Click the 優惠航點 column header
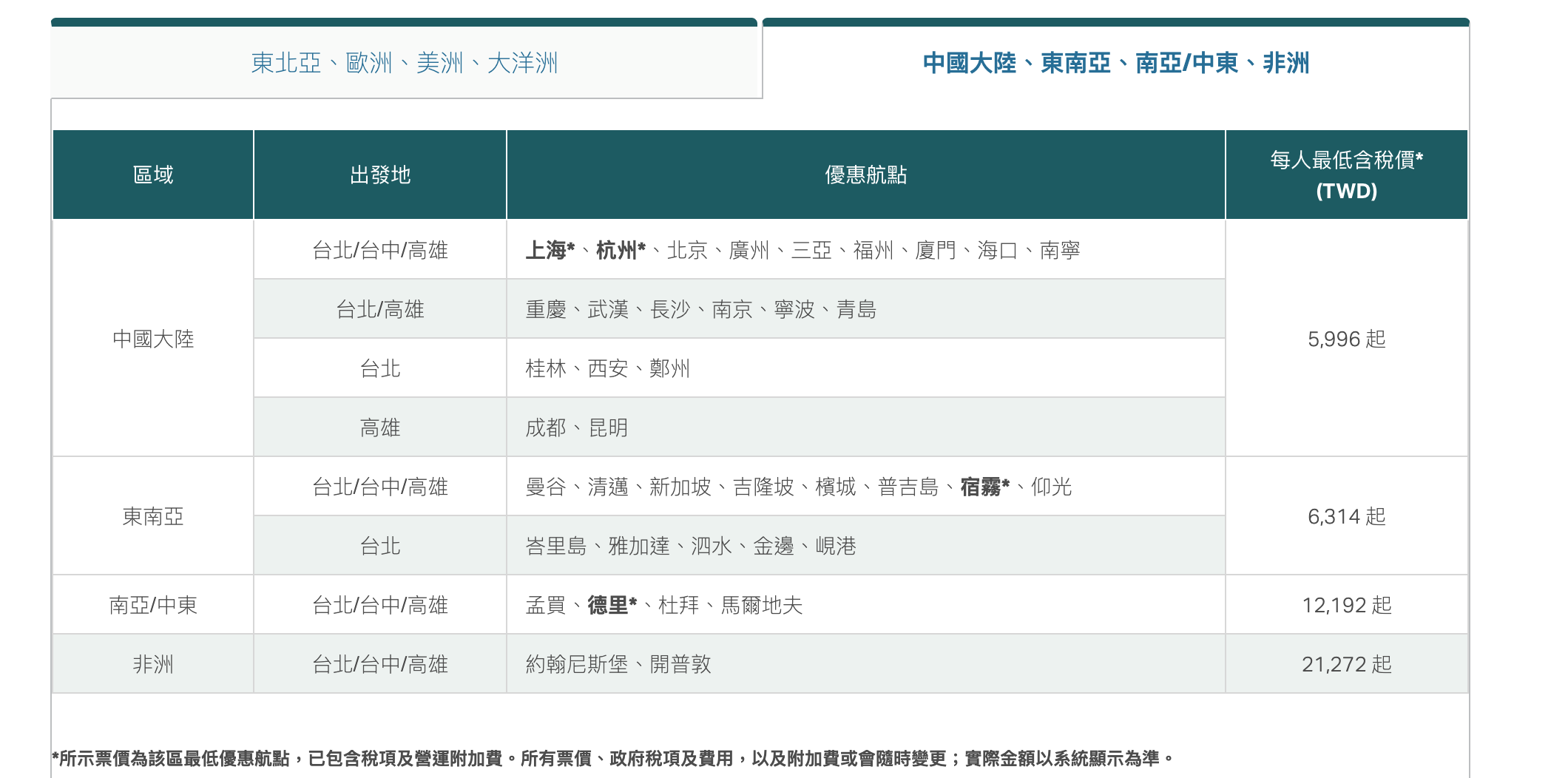Image resolution: width=1568 pixels, height=778 pixels. pyautogui.click(x=865, y=175)
